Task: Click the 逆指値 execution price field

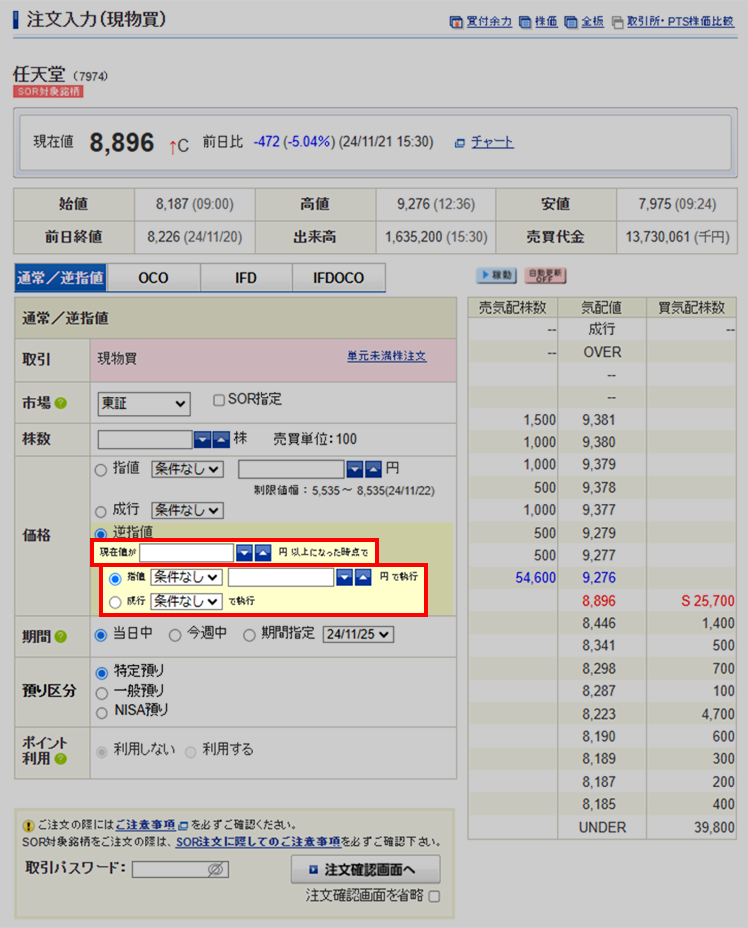Action: (281, 577)
